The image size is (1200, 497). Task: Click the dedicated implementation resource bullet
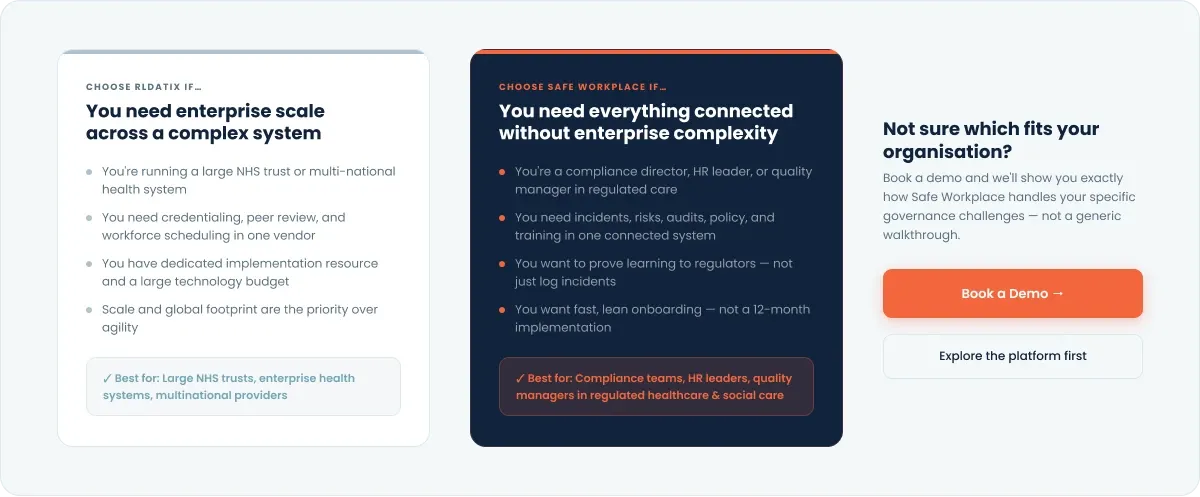241,272
